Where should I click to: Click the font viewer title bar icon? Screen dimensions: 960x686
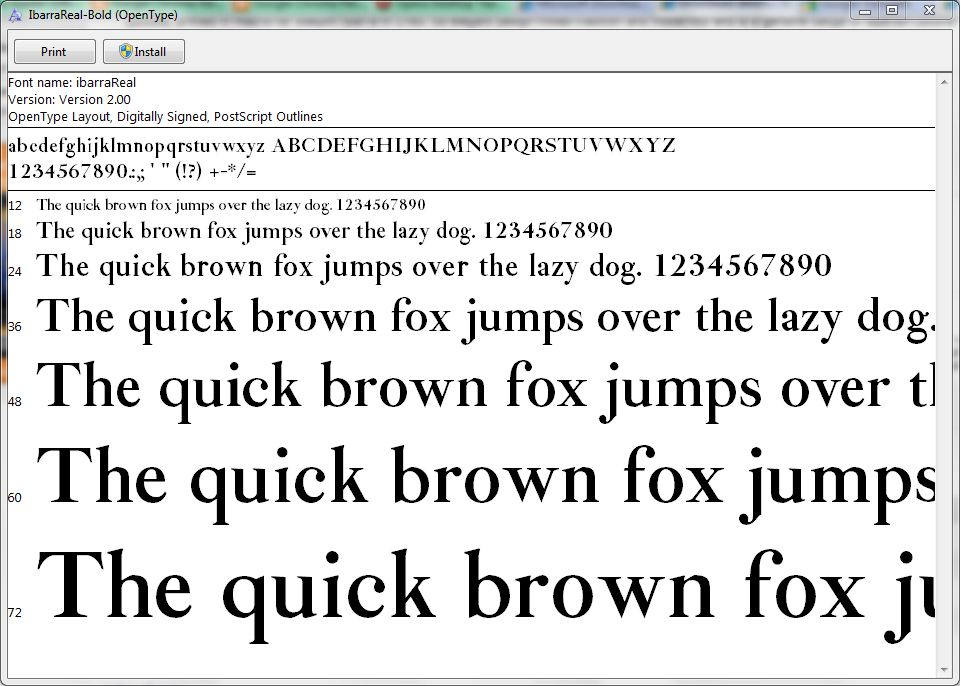click(x=15, y=15)
